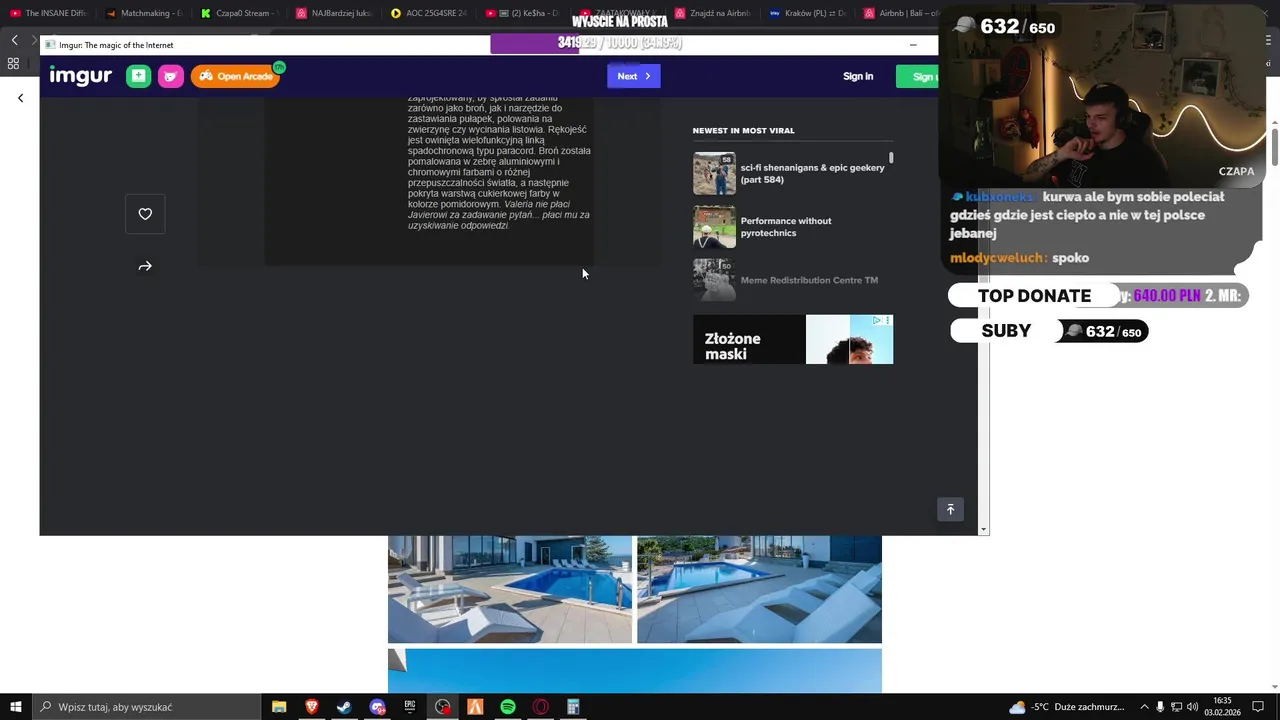Screen dimensions: 1280x720
Task: Click the orange app icon in taskbar
Action: coord(475,707)
